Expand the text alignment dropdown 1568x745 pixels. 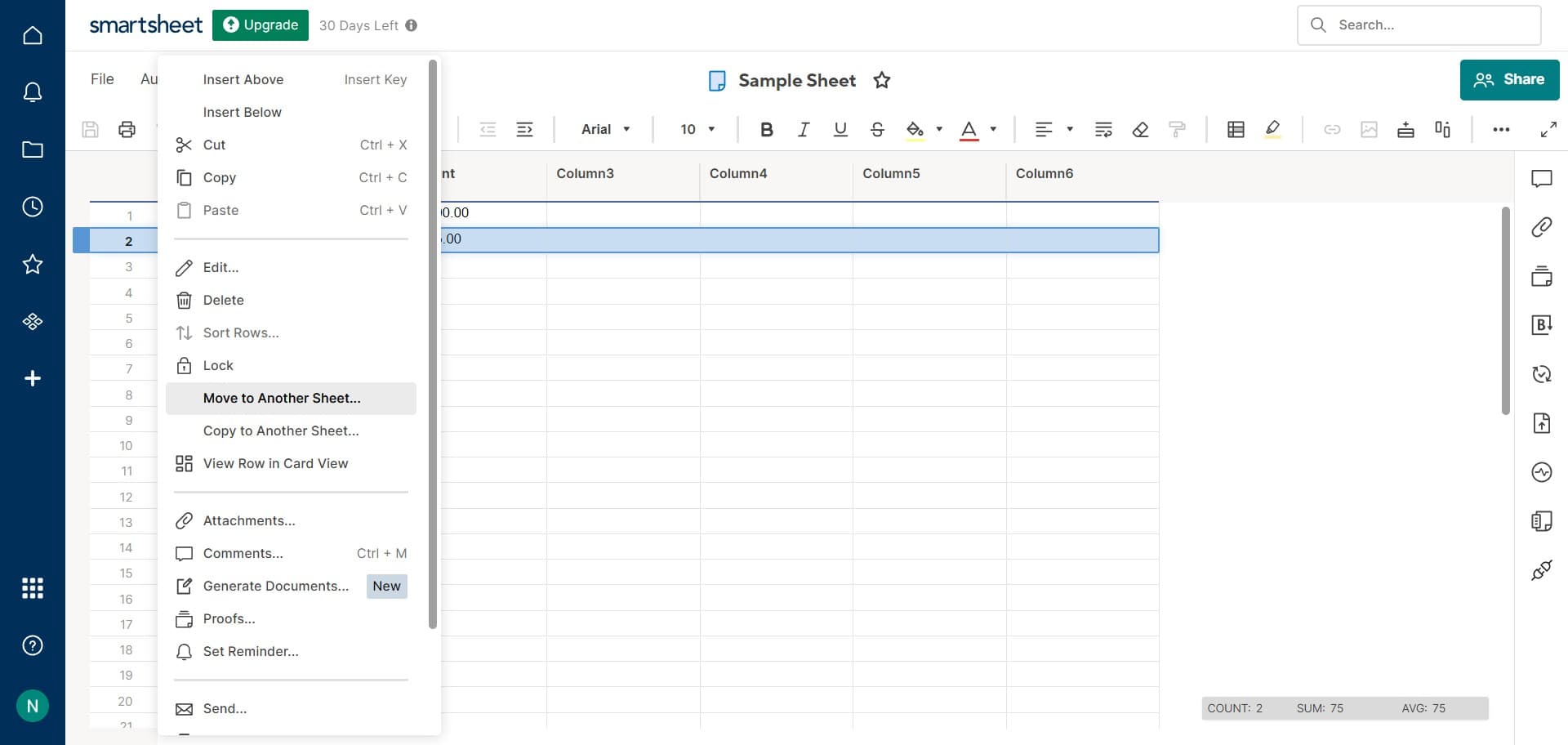pyautogui.click(x=1070, y=129)
